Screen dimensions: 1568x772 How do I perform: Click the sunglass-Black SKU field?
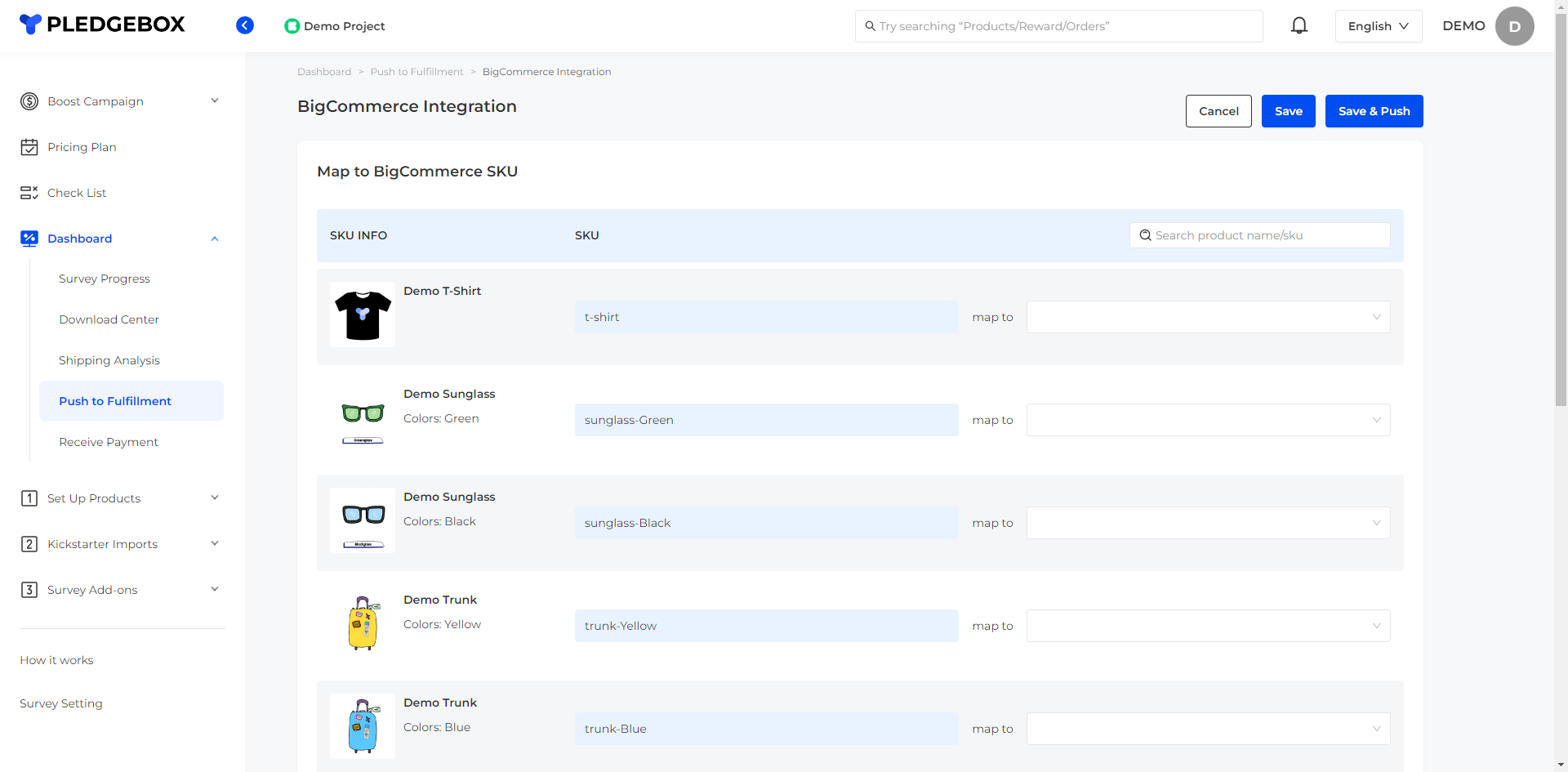[x=767, y=523]
